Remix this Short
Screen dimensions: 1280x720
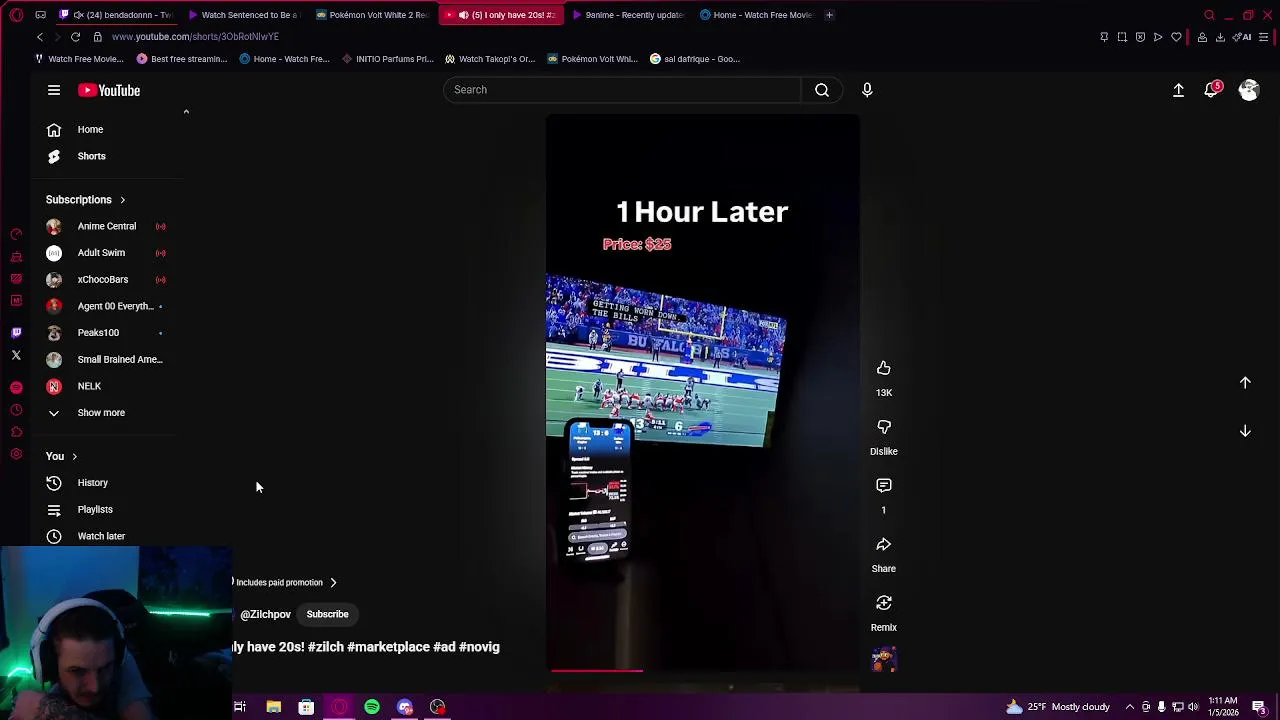884,603
